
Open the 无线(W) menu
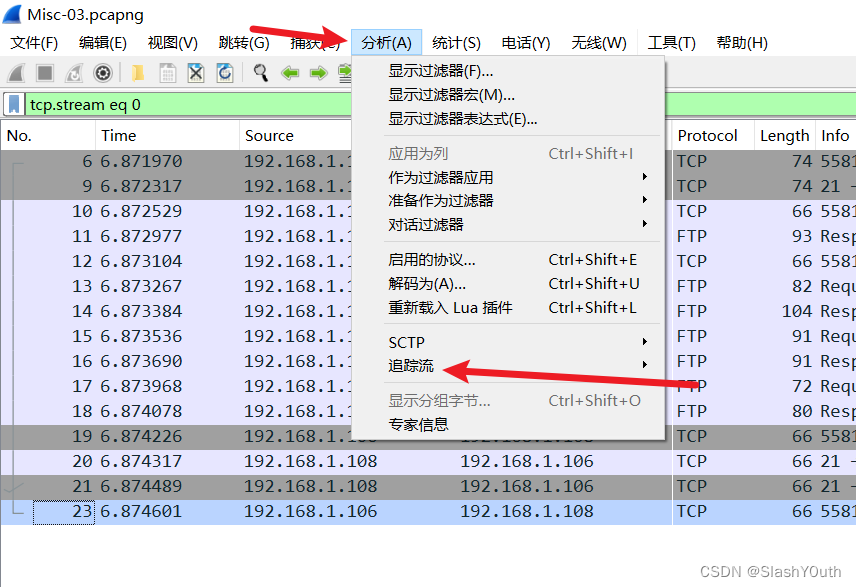pos(598,43)
